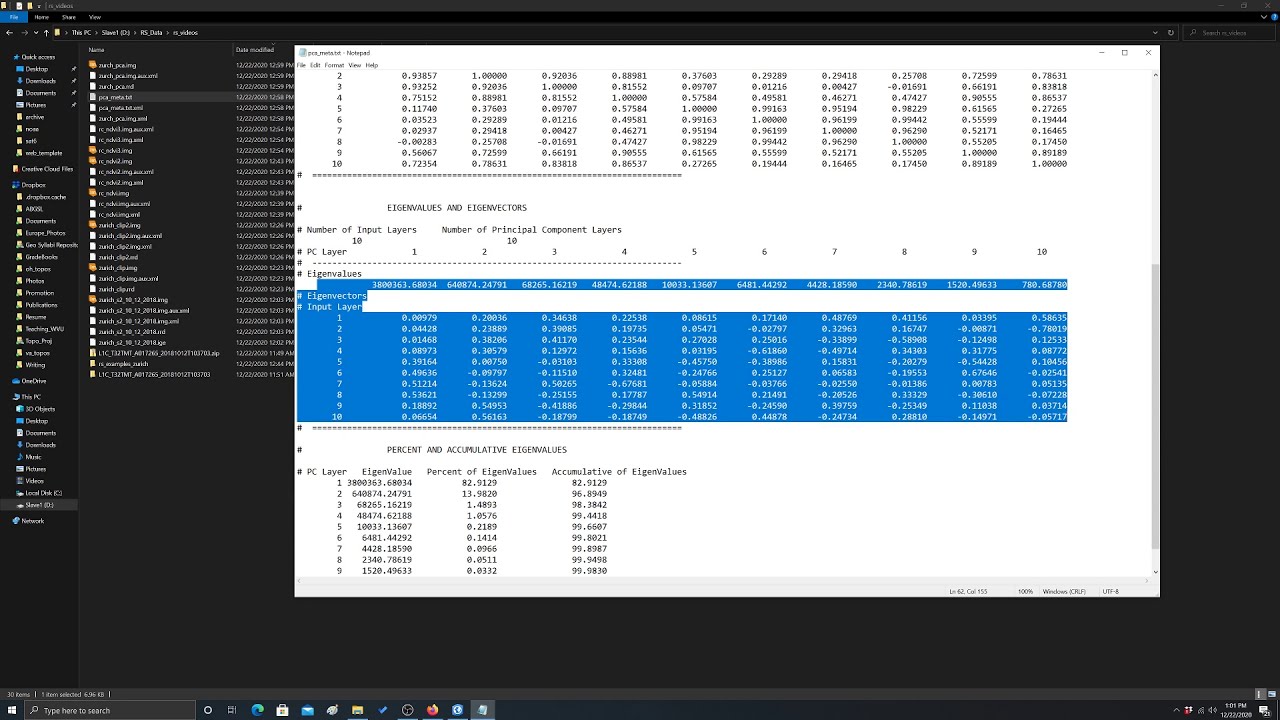Image resolution: width=1280 pixels, height=720 pixels.
Task: Switch to Notepad via taskbar icon
Action: [x=482, y=710]
